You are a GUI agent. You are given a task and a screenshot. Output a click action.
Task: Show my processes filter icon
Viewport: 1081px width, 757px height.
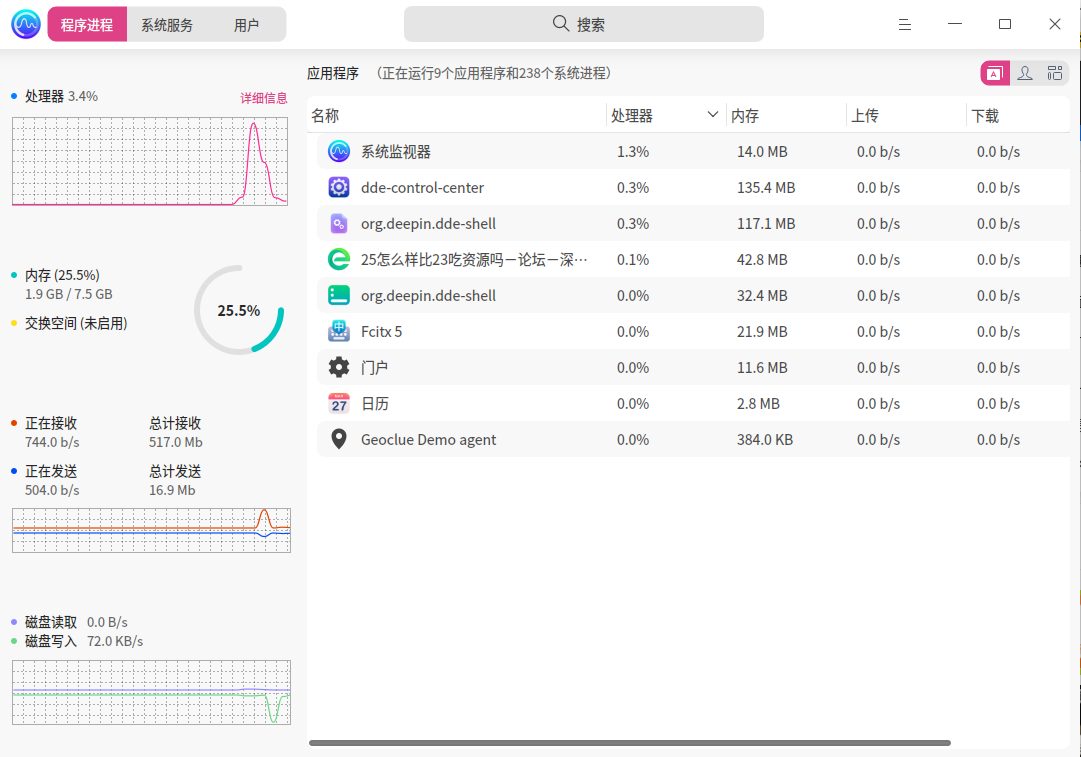pyautogui.click(x=1024, y=73)
